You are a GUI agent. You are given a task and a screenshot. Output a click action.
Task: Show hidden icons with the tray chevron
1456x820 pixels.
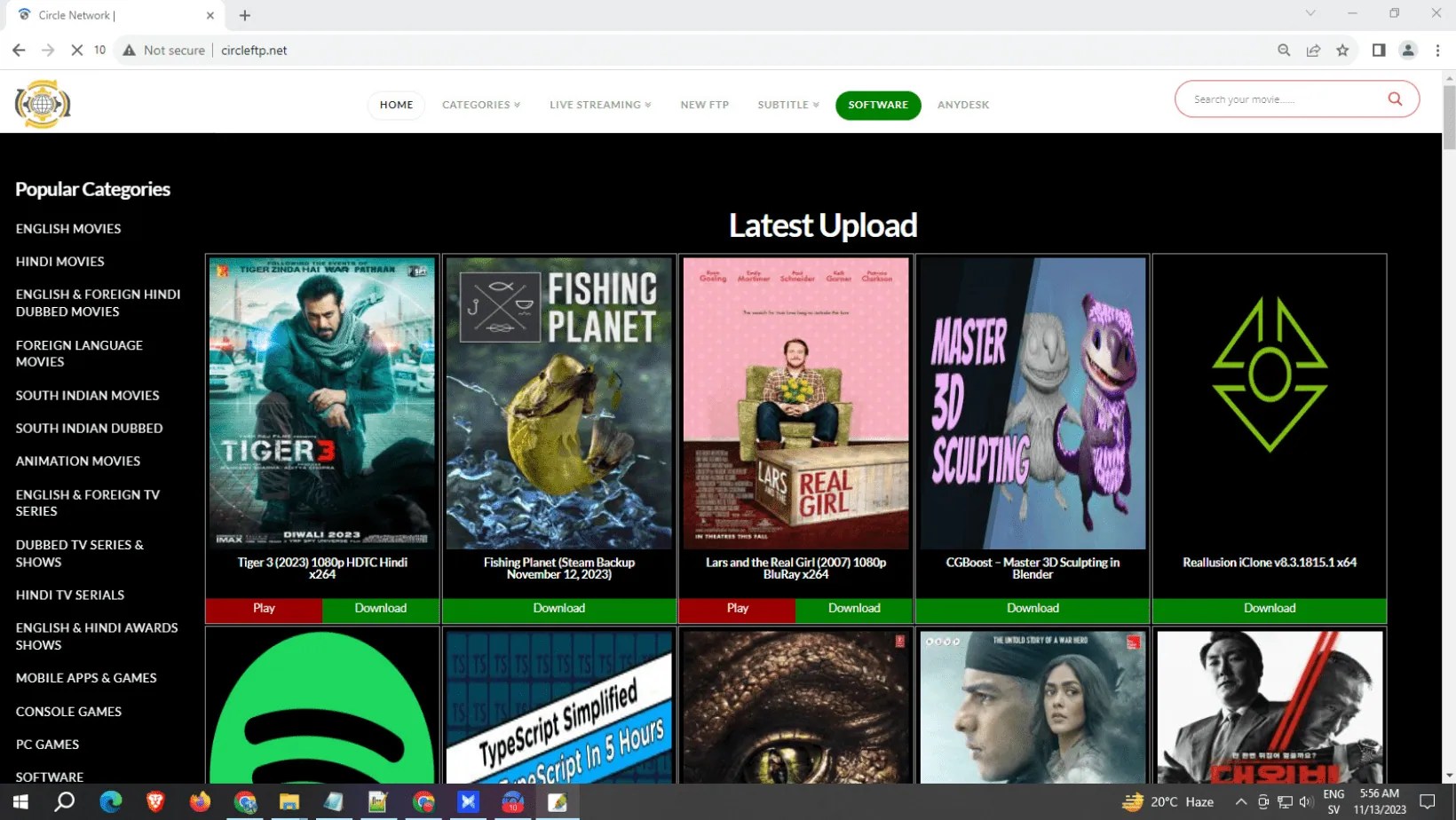[x=1242, y=802]
